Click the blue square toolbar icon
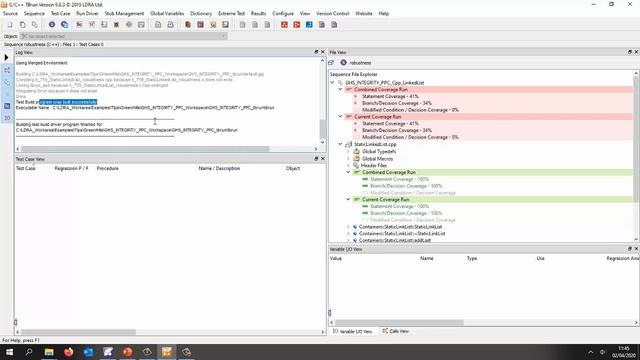Viewport: 640px width, 360px height. 309,24
